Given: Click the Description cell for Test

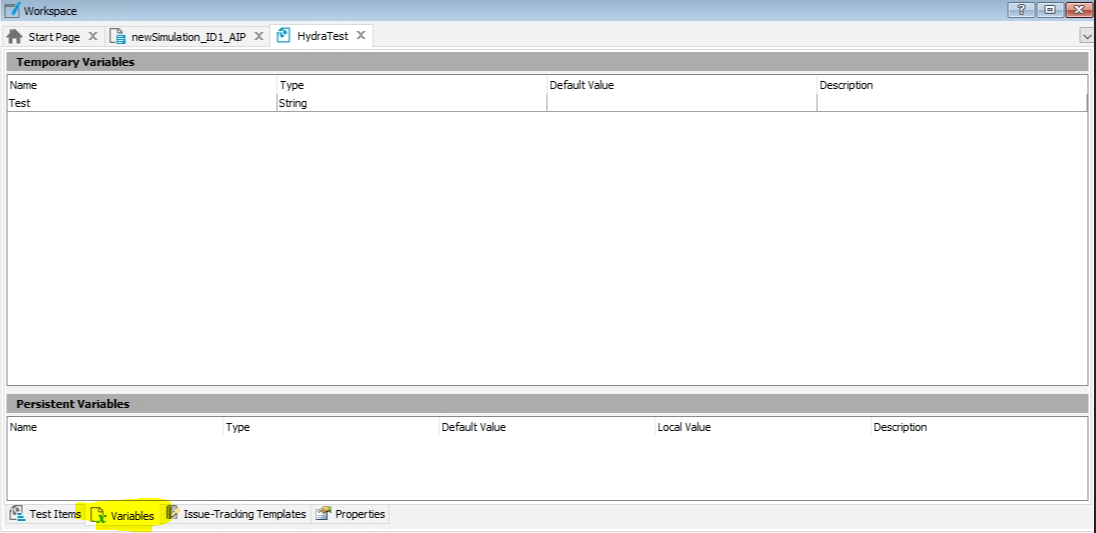Looking at the screenshot, I should pos(951,103).
